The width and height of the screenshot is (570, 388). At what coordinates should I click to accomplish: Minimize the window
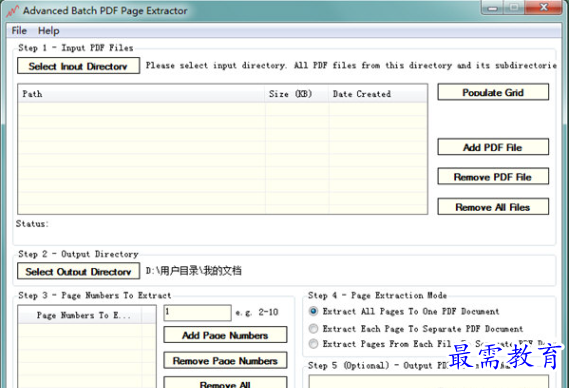493,8
